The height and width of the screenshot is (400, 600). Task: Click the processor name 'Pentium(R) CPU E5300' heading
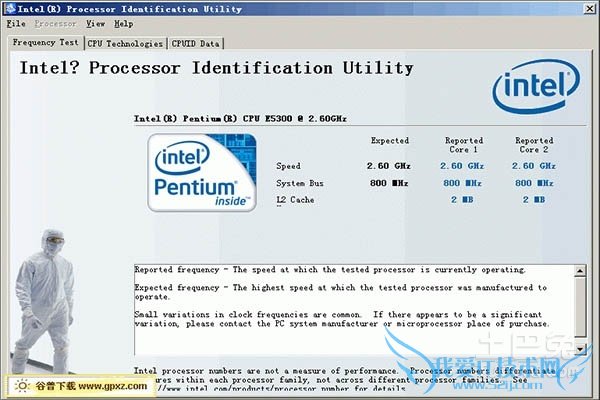pyautogui.click(x=240, y=119)
